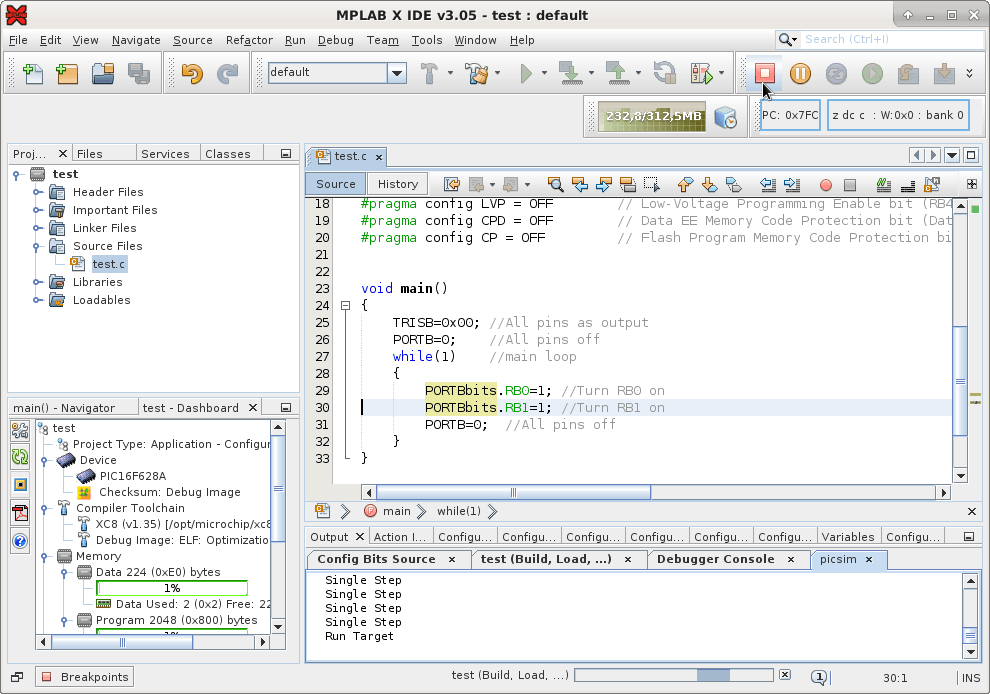Viewport: 990px width, 694px height.
Task: Click the Undo arrow icon
Action: click(x=192, y=73)
